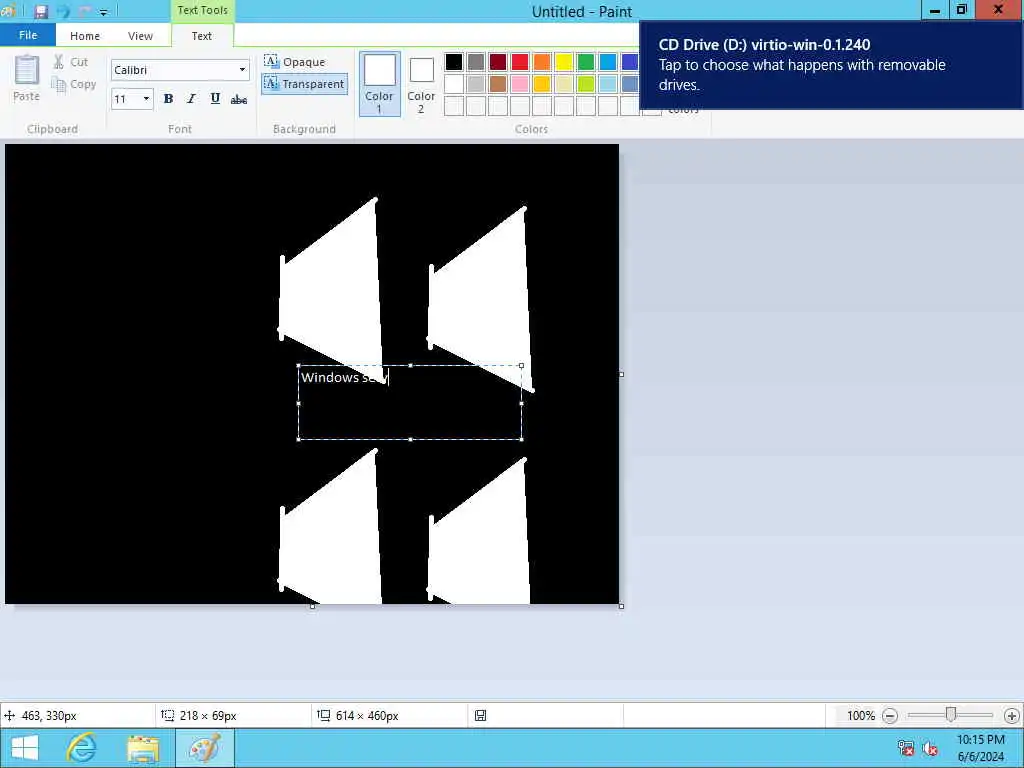This screenshot has width=1024, height=768.
Task: Pick the lime color swatch
Action: pyautogui.click(x=586, y=84)
